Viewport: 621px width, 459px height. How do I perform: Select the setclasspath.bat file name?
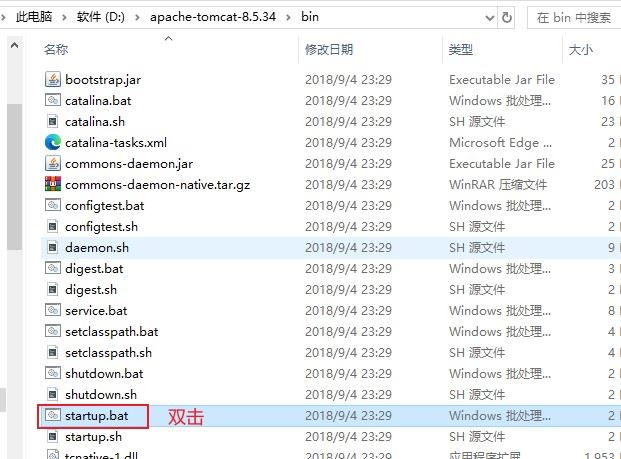tap(112, 331)
